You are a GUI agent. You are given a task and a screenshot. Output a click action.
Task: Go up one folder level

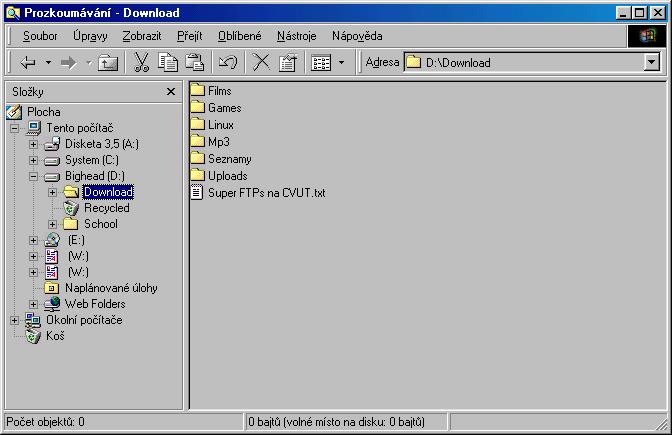tap(108, 63)
